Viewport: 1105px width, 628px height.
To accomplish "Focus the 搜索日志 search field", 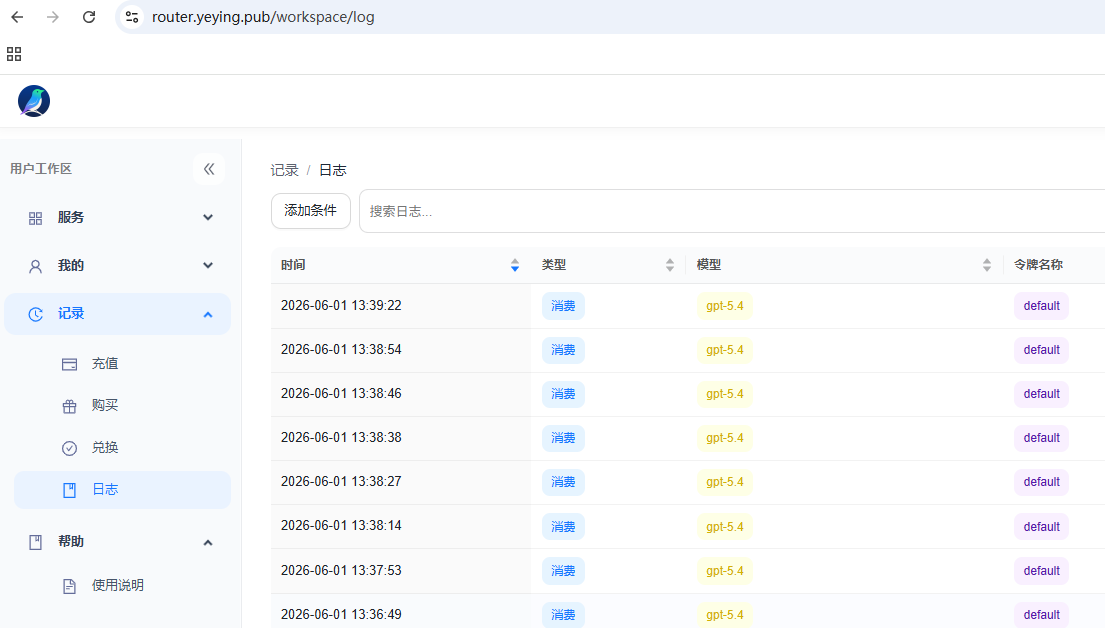I will pyautogui.click(x=733, y=211).
